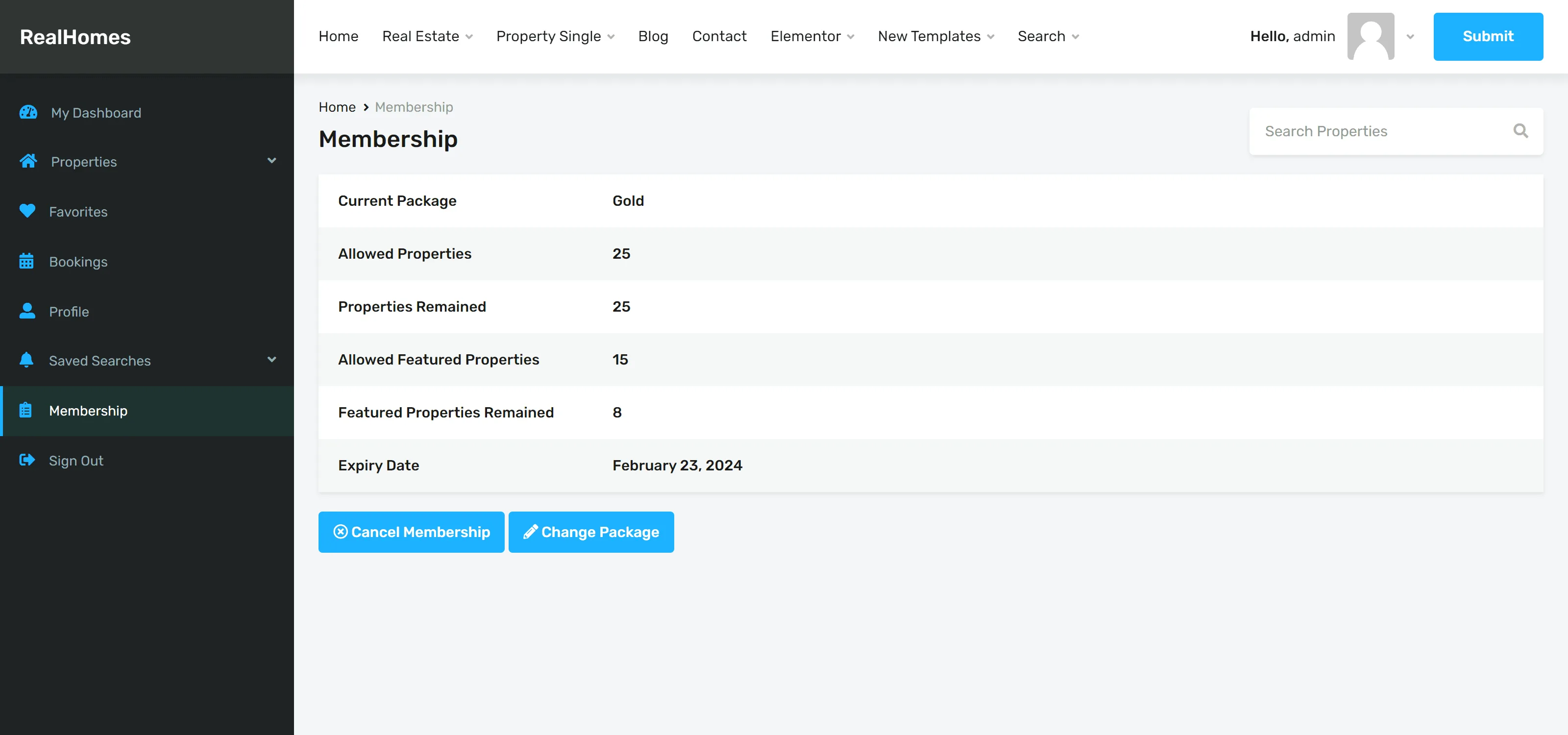Click the 'Featured Properties Remained' label
The image size is (1568, 735).
[446, 413]
